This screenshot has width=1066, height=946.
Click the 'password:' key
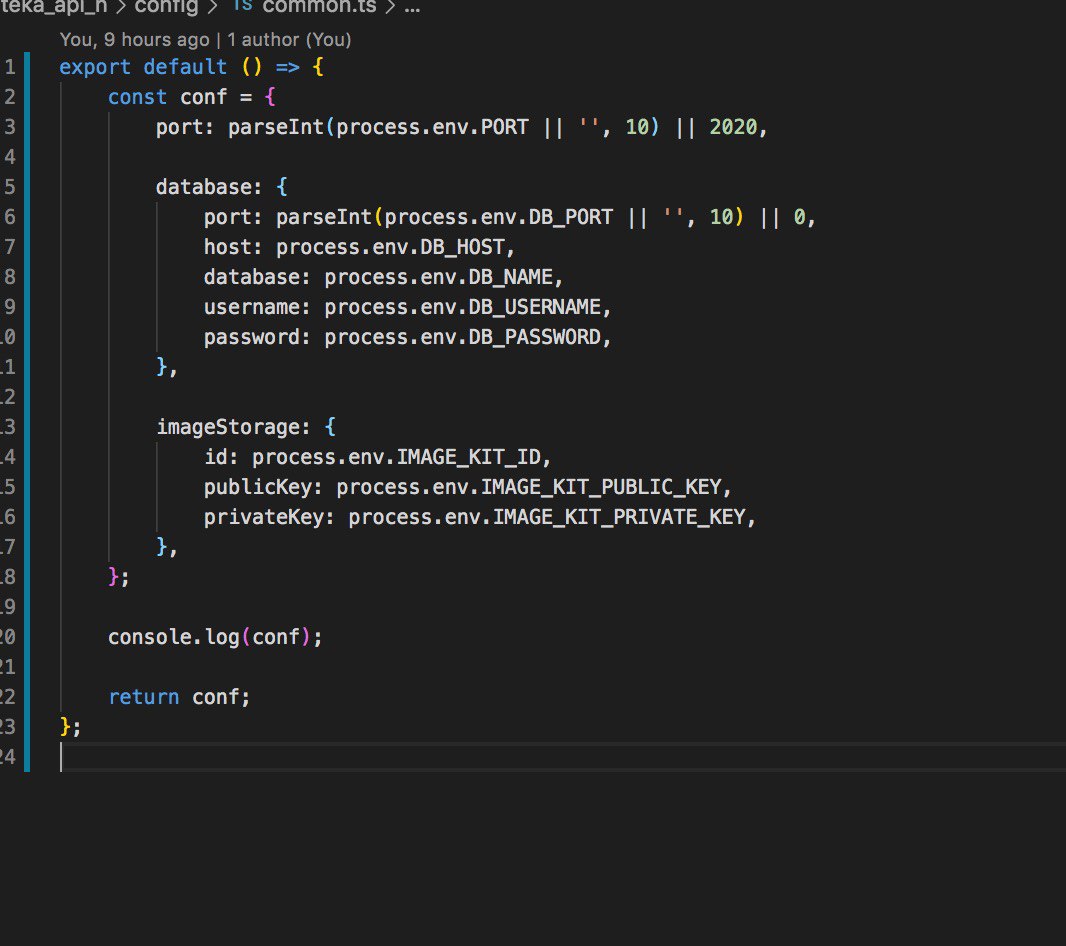point(257,337)
